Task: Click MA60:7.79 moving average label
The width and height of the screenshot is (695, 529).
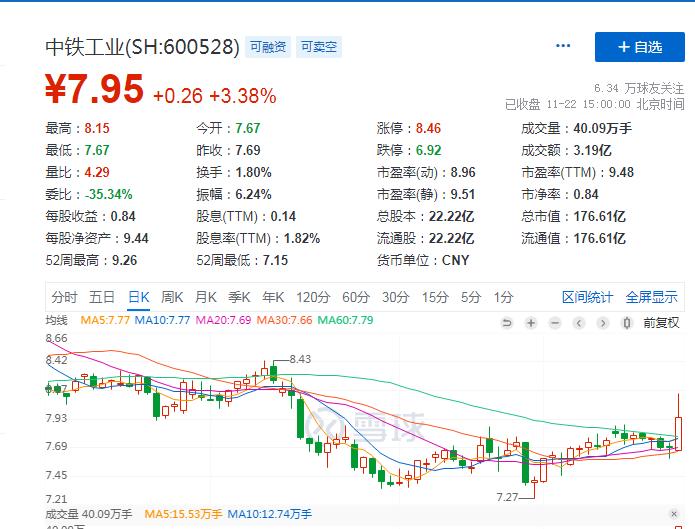Action: click(x=345, y=320)
